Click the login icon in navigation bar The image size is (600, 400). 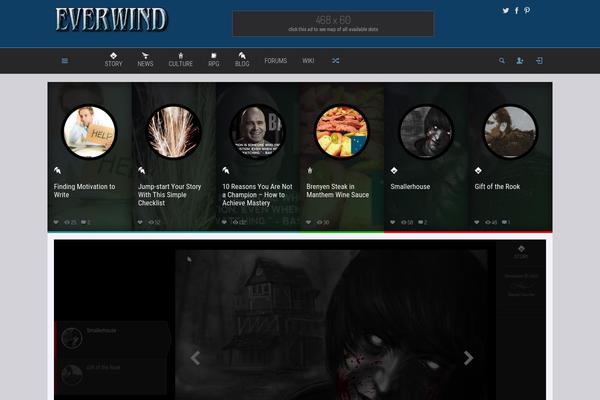pyautogui.click(x=539, y=60)
